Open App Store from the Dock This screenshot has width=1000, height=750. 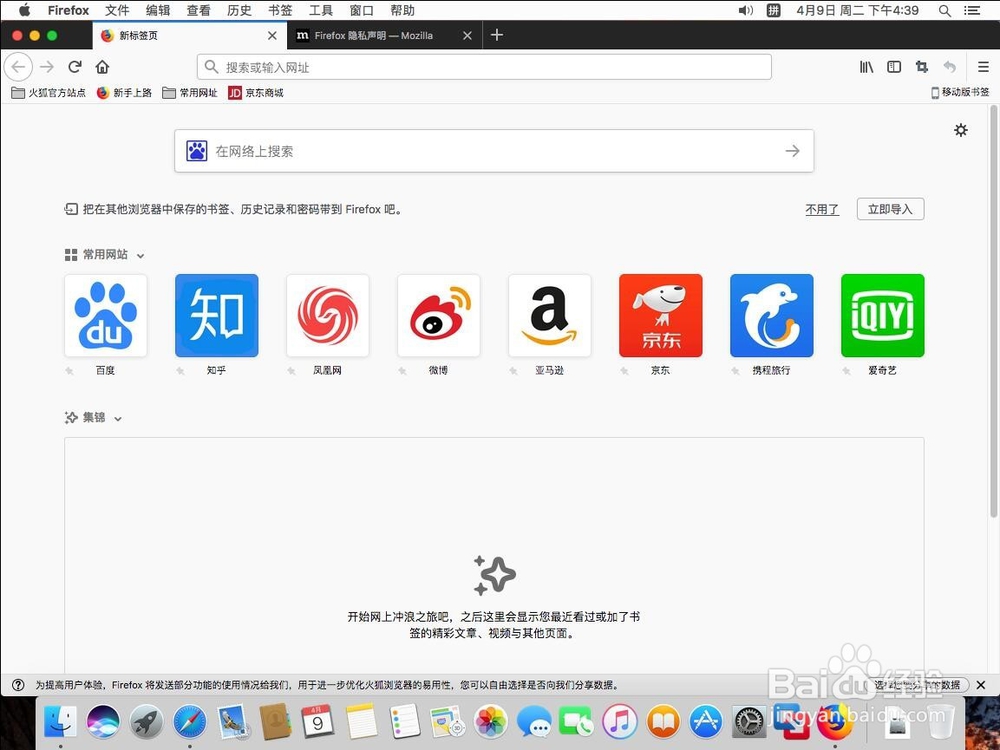(706, 721)
